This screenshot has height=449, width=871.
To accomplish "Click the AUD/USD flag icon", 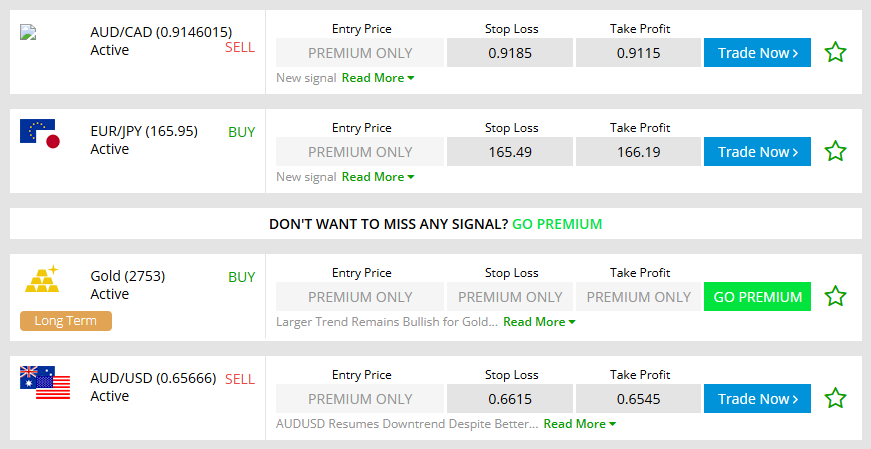I will tap(45, 383).
